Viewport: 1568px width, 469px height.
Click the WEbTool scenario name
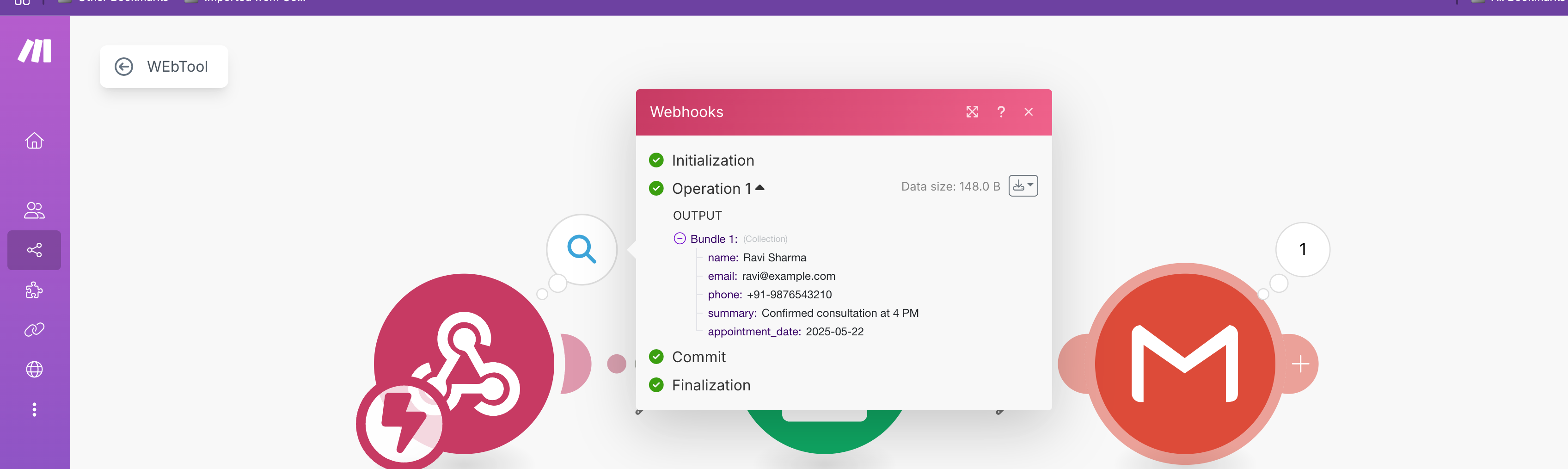[177, 67]
